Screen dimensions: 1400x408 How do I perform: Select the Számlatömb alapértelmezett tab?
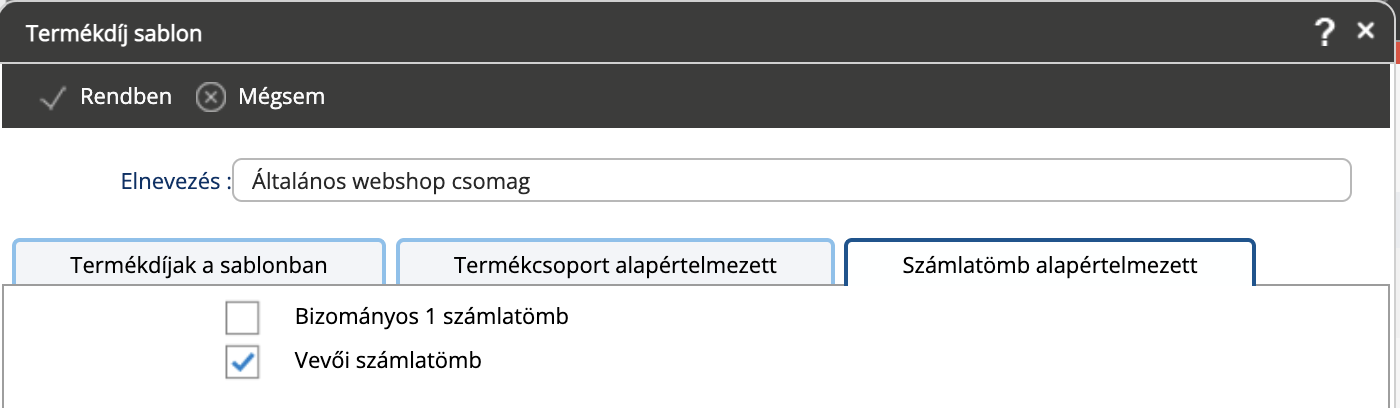point(1050,266)
